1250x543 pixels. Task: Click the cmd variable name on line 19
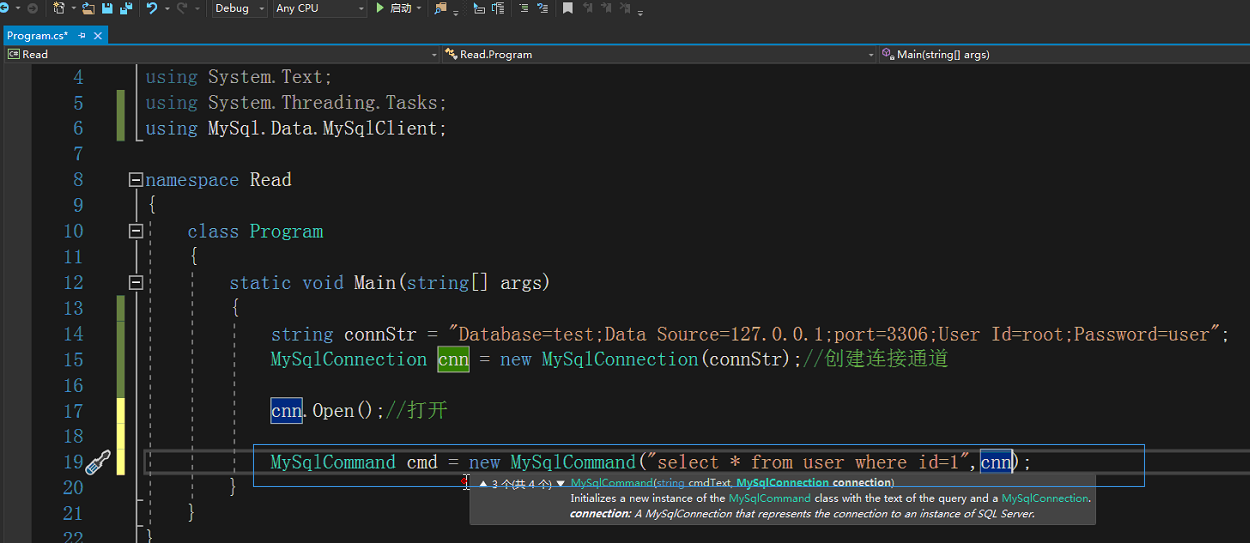pyautogui.click(x=422, y=462)
